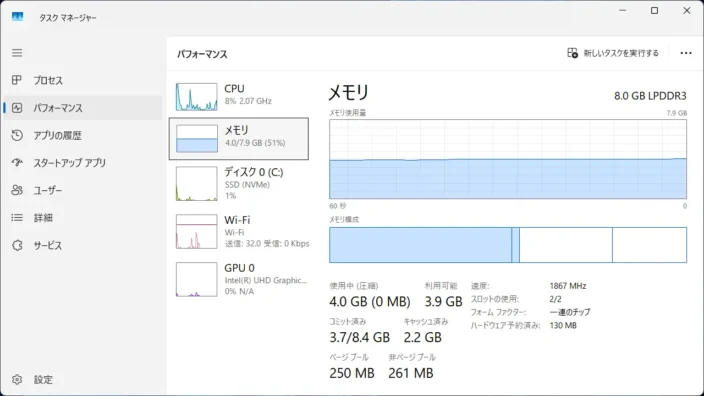704x396 pixels.
Task: Click 250 MB paged pool value
Action: click(x=352, y=373)
